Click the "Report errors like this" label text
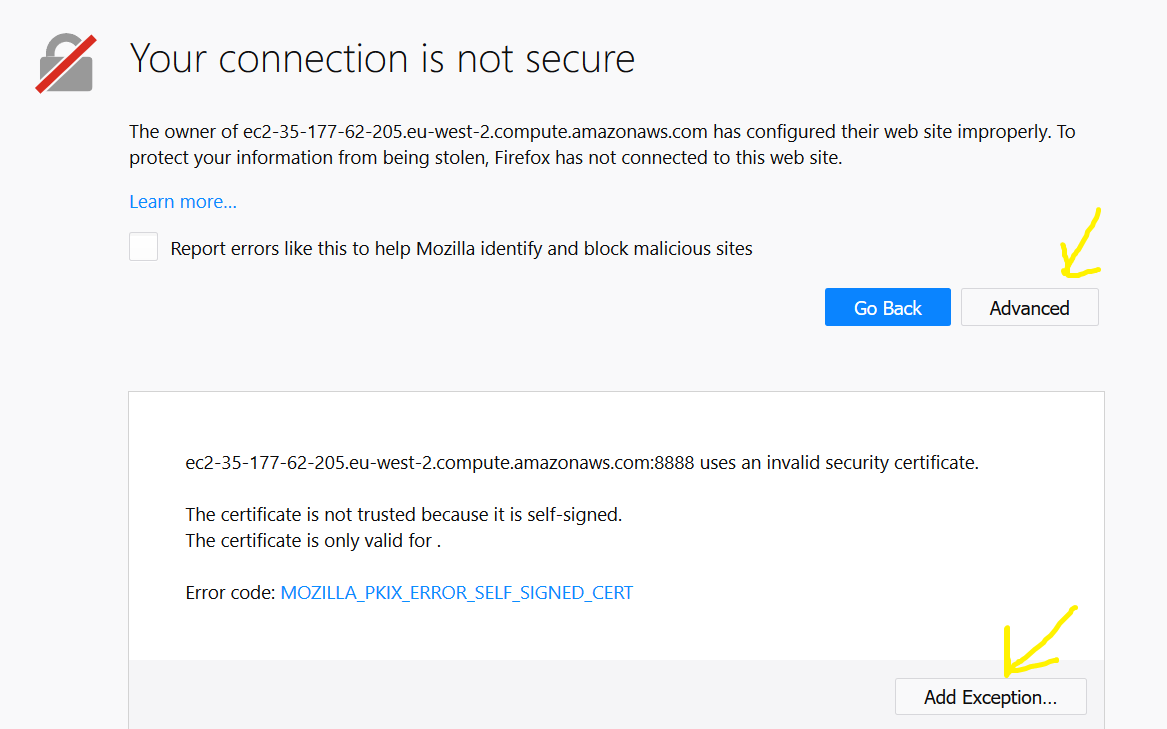The width and height of the screenshot is (1167, 729). coord(461,249)
